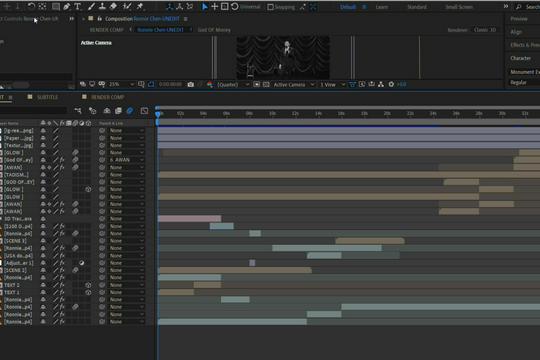Viewport: 540px width, 360px height.
Task: Select the Type tool
Action: click(x=77, y=6)
